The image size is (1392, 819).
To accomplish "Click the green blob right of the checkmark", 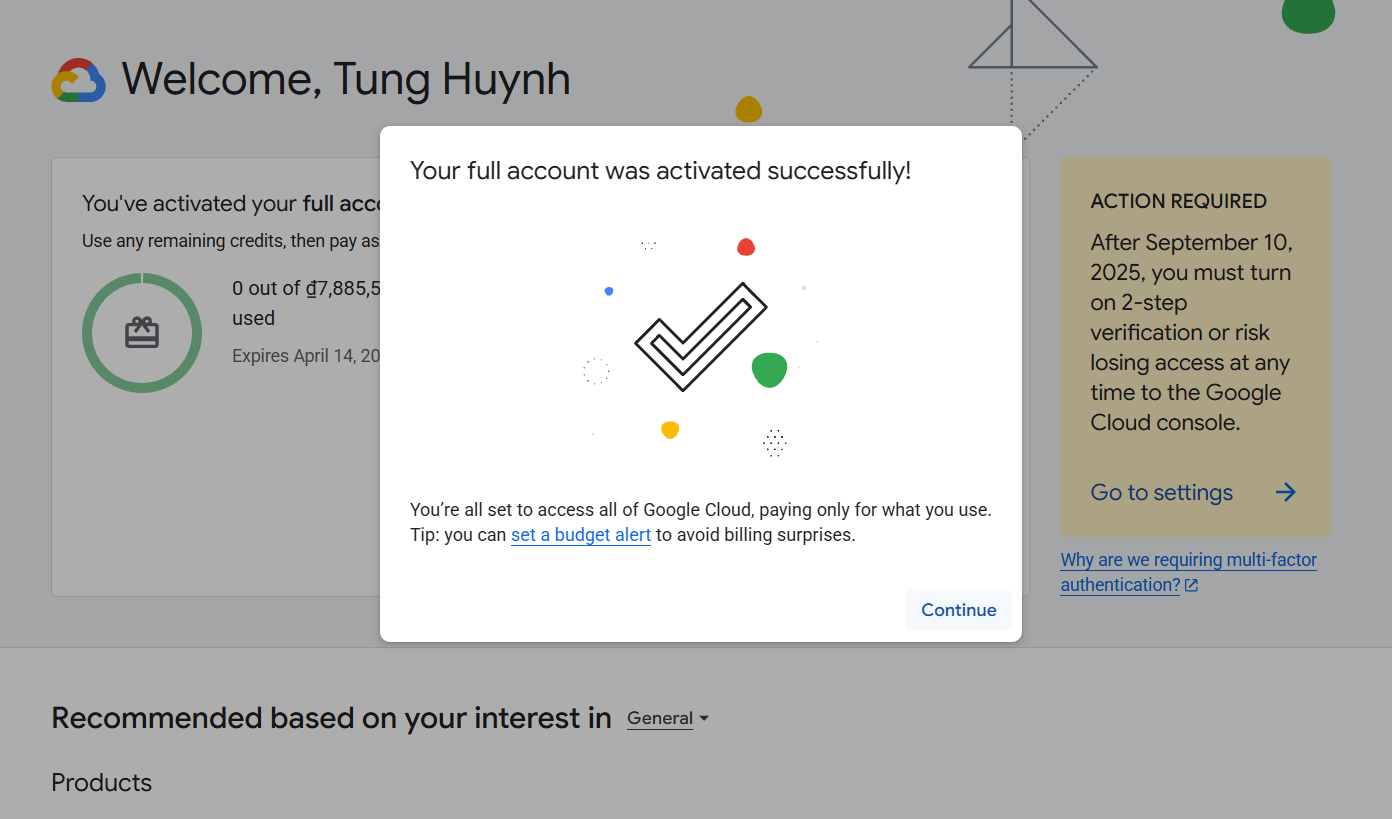I will [769, 369].
